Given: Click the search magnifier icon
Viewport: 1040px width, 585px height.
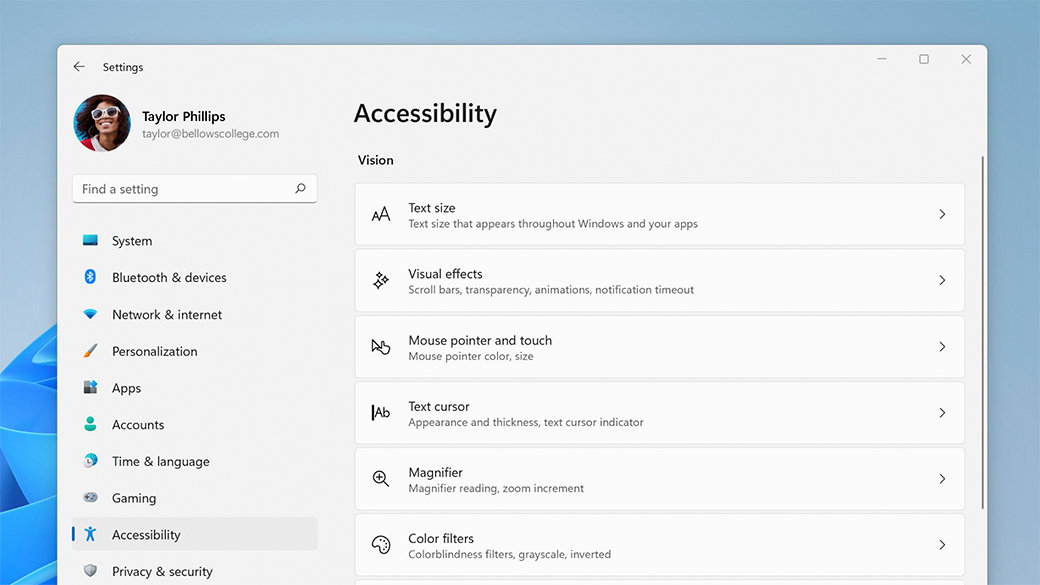Looking at the screenshot, I should [x=300, y=188].
